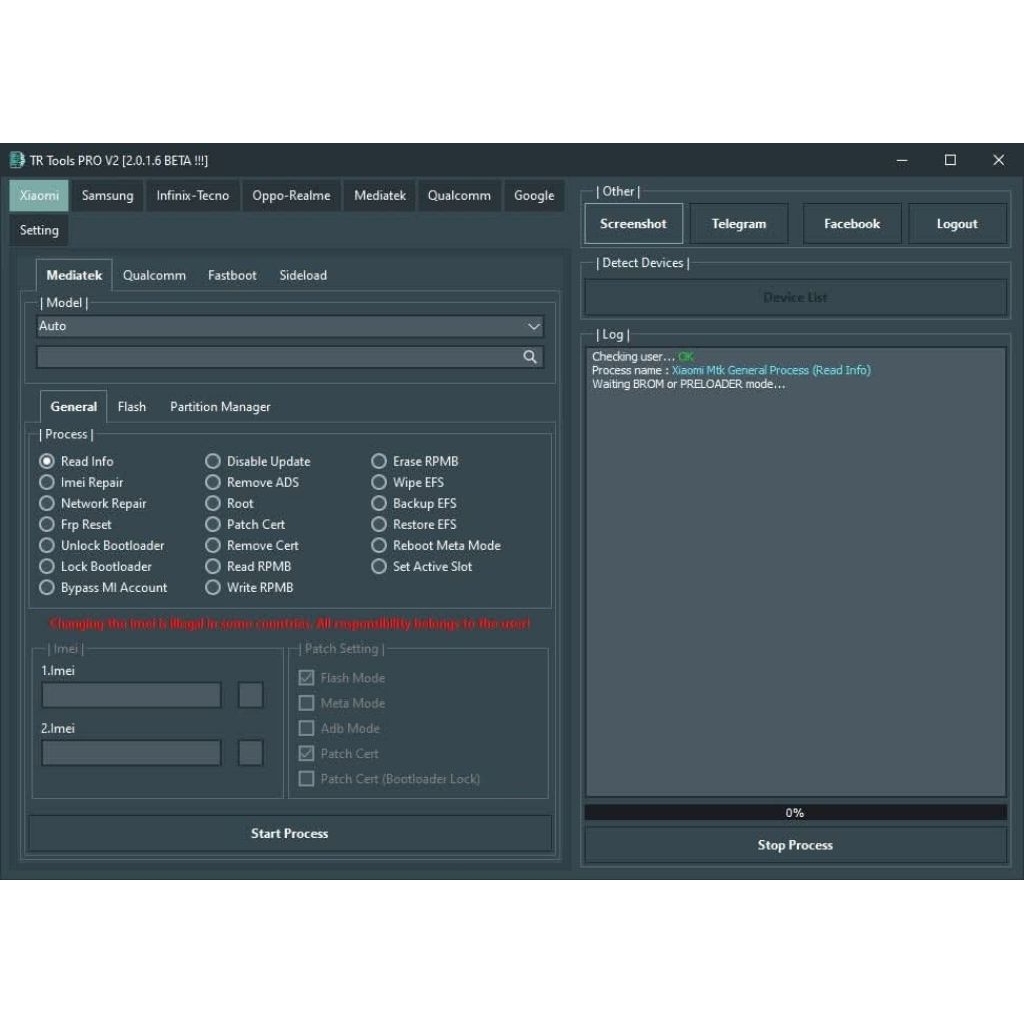Click the Stop Process button

[795, 845]
